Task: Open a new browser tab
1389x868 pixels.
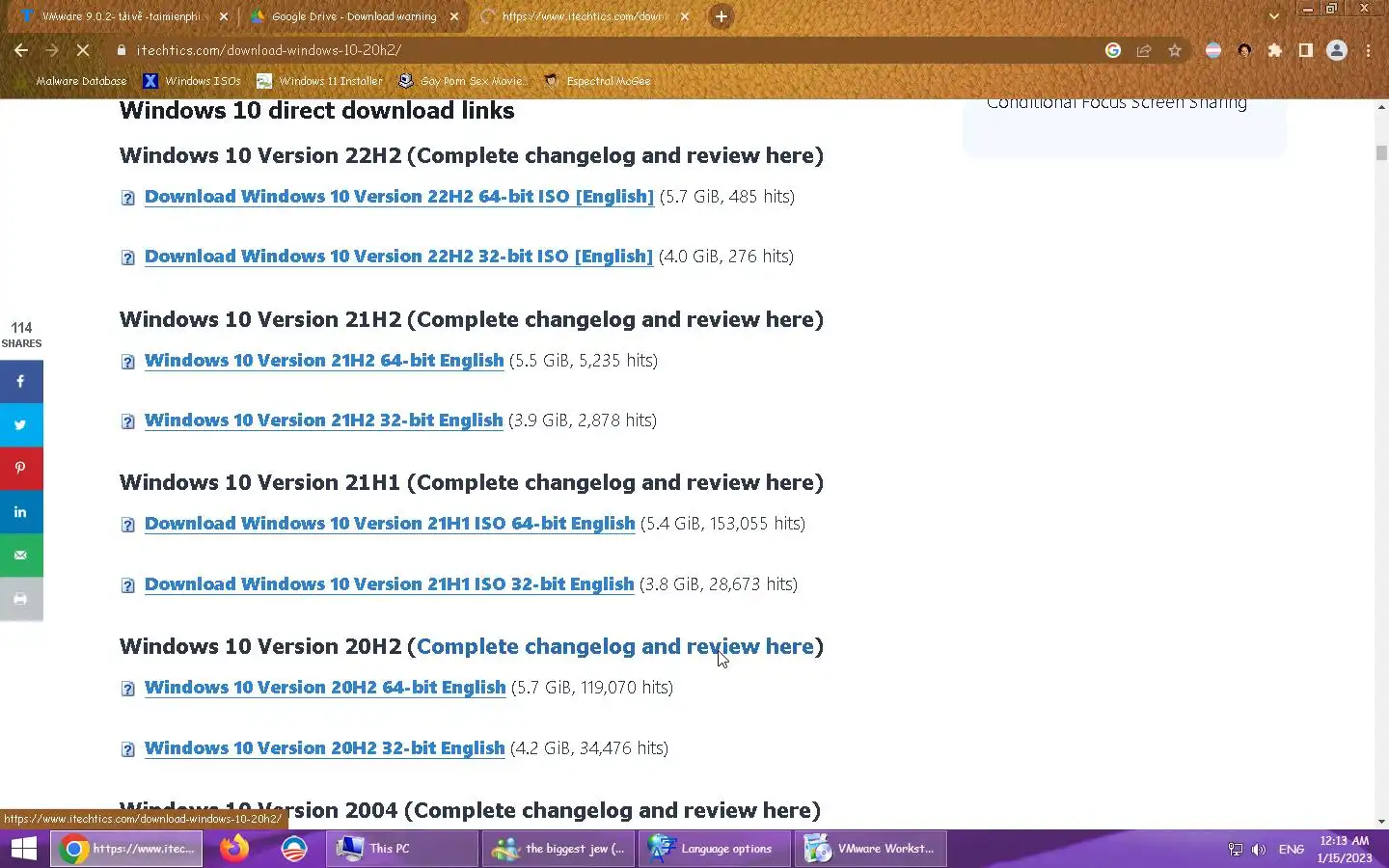Action: [721, 16]
